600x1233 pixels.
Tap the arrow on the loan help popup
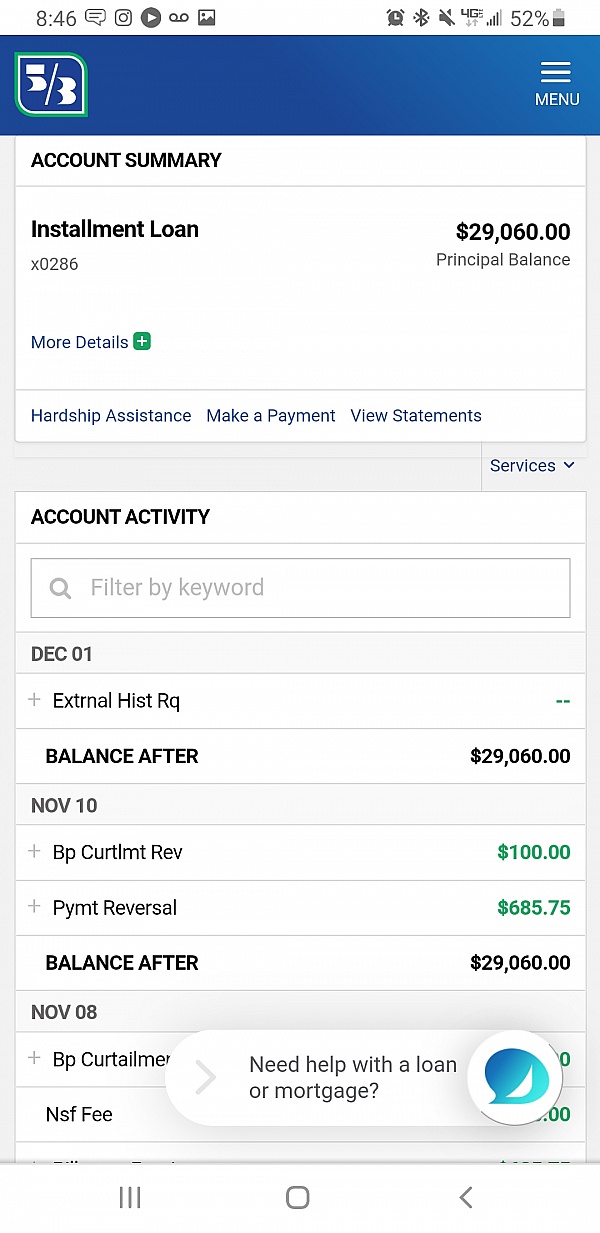point(205,1077)
